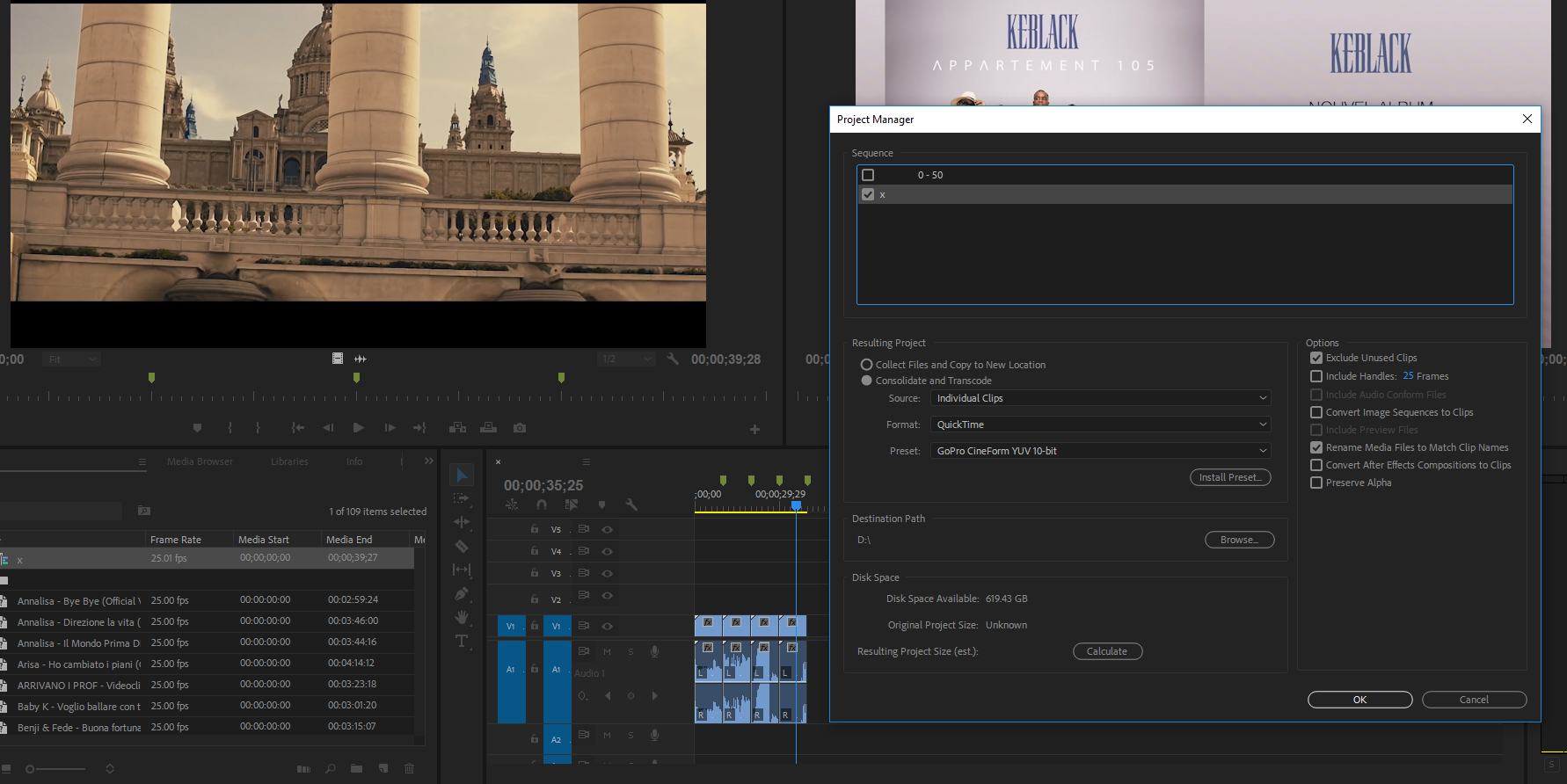Open the Timeline panel menu
The image size is (1567, 784).
tap(586, 461)
